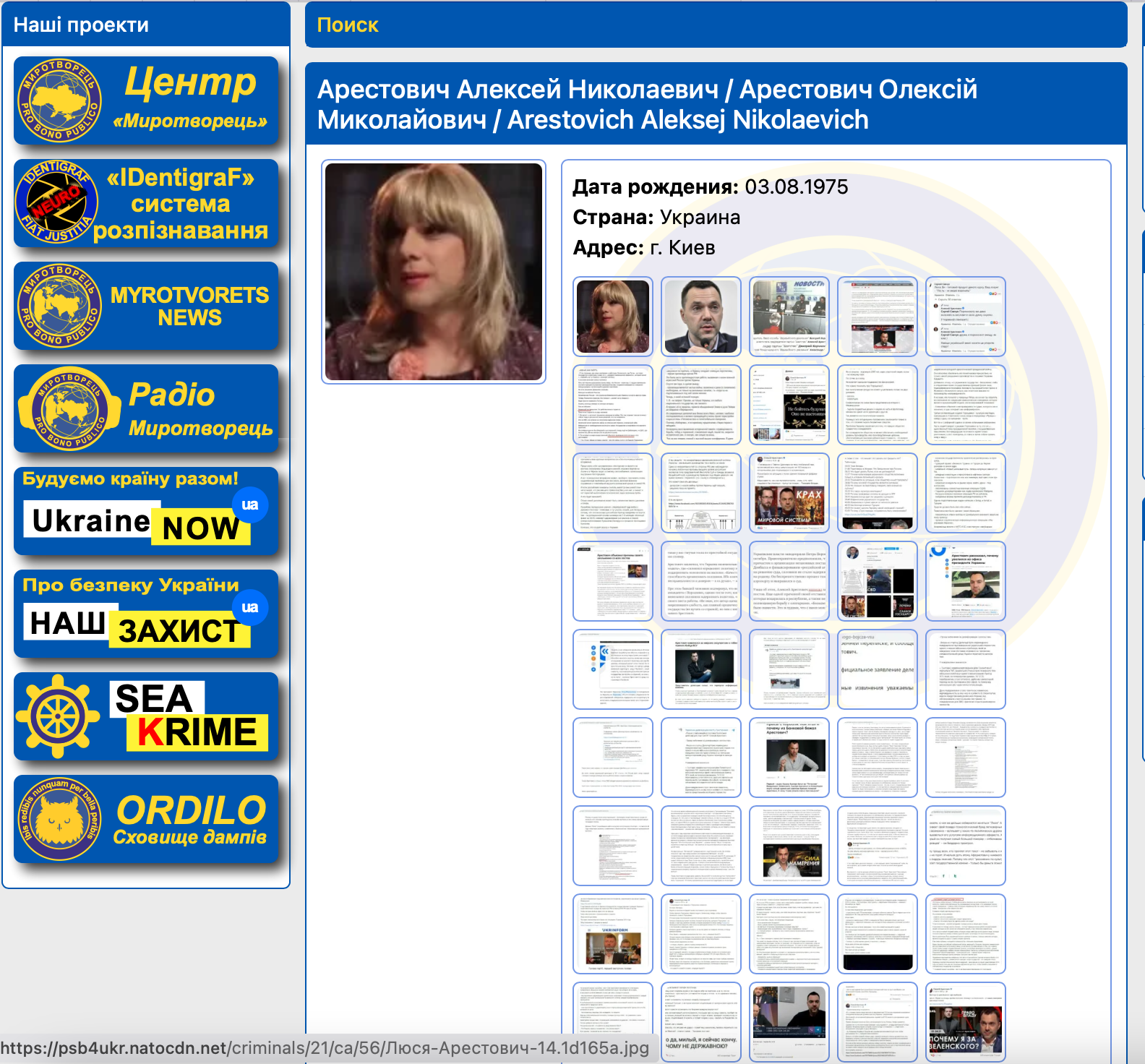Screen dimensions: 1145x1064
Task: Open the НАШ ЗАХИСТ banner
Action: point(146,614)
